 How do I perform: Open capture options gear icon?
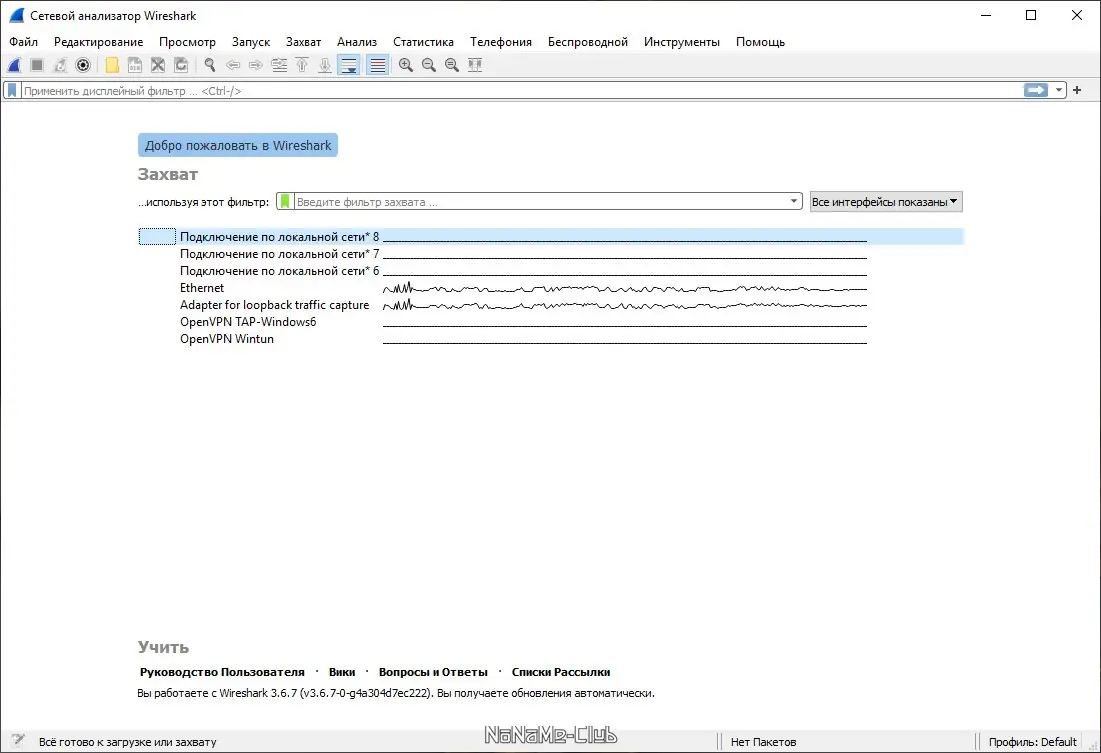coord(83,65)
